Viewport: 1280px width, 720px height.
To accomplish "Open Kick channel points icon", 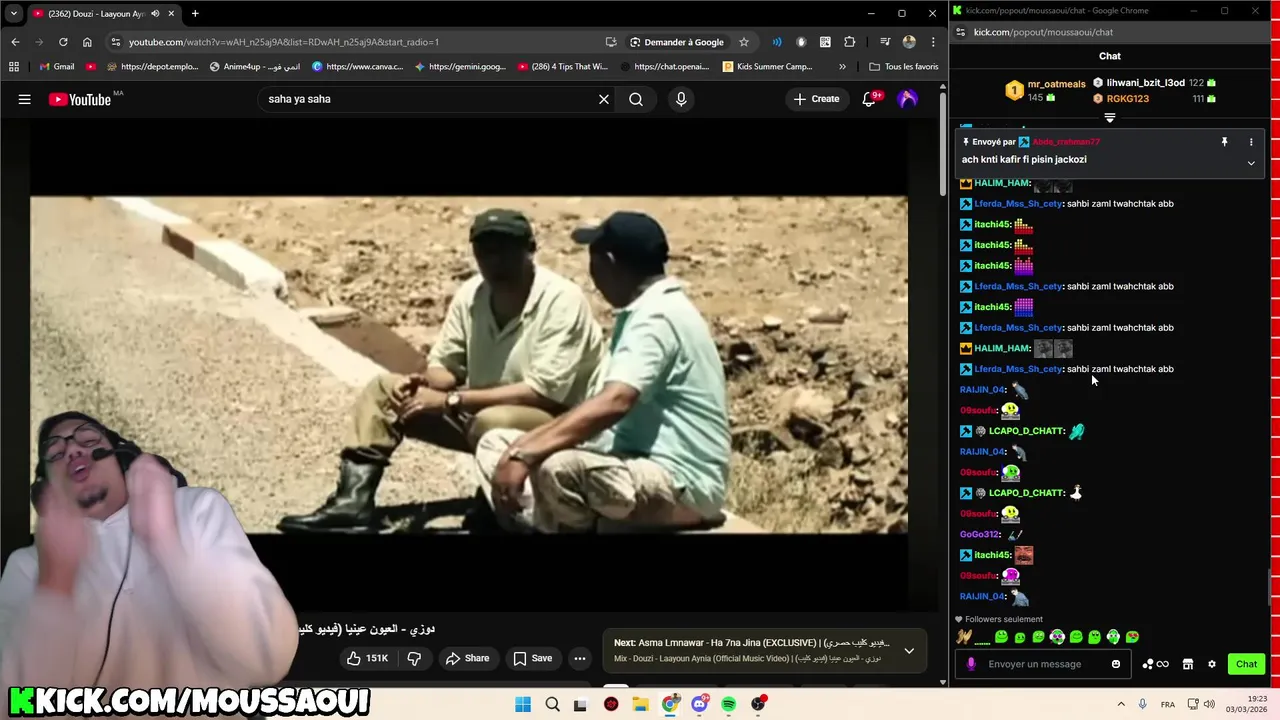I will point(1155,664).
